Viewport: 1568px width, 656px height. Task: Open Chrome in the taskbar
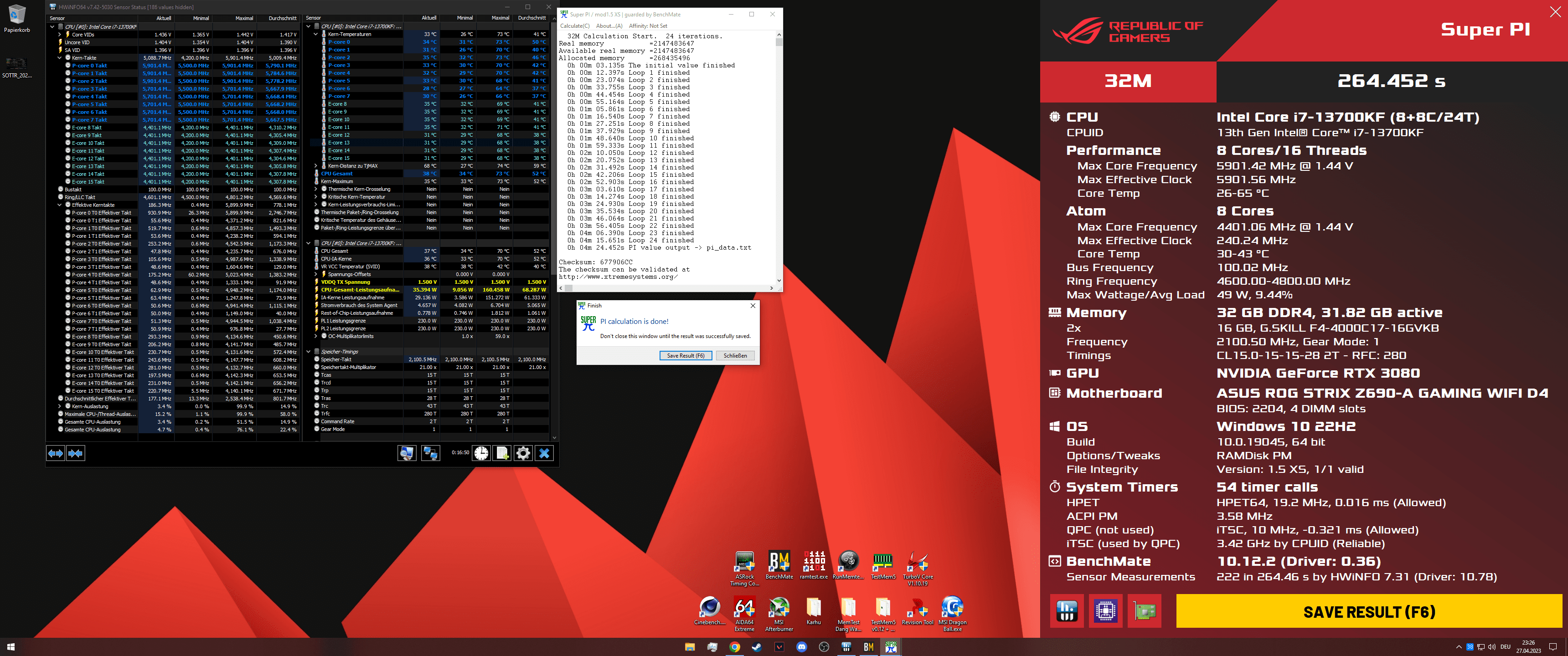pyautogui.click(x=735, y=647)
